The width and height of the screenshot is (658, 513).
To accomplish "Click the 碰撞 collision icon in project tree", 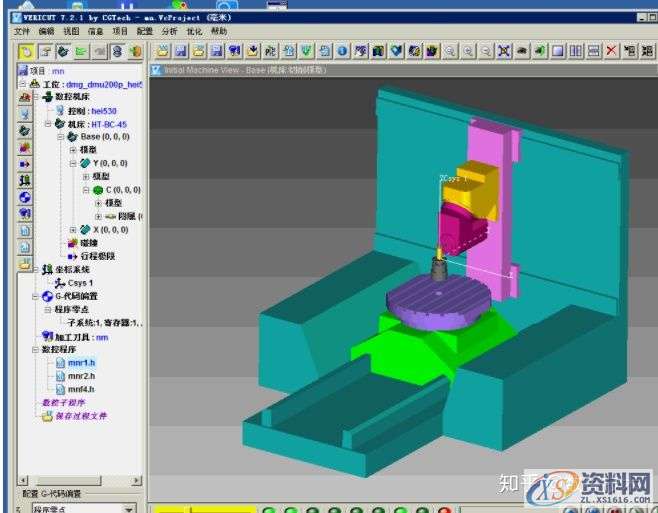I will coord(71,243).
